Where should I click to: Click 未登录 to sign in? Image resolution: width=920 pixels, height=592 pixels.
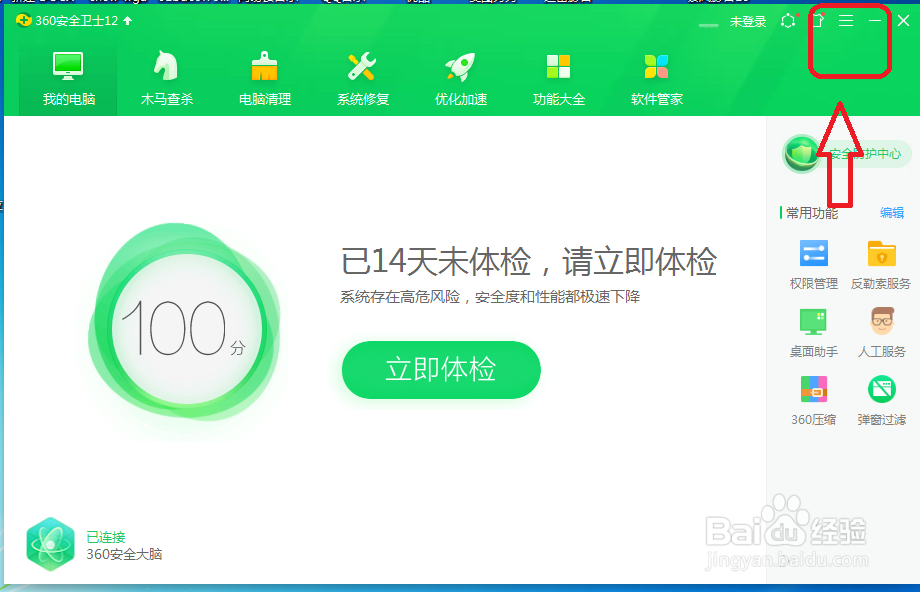tap(748, 22)
